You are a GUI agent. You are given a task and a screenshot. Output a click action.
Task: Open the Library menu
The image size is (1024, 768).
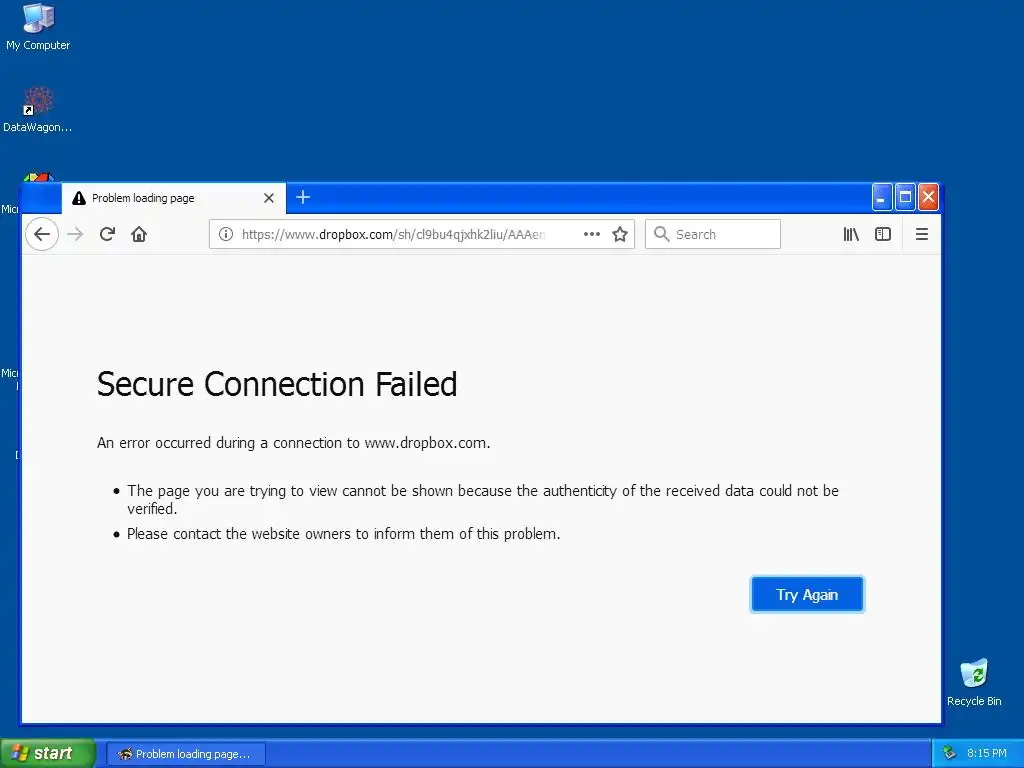(851, 234)
